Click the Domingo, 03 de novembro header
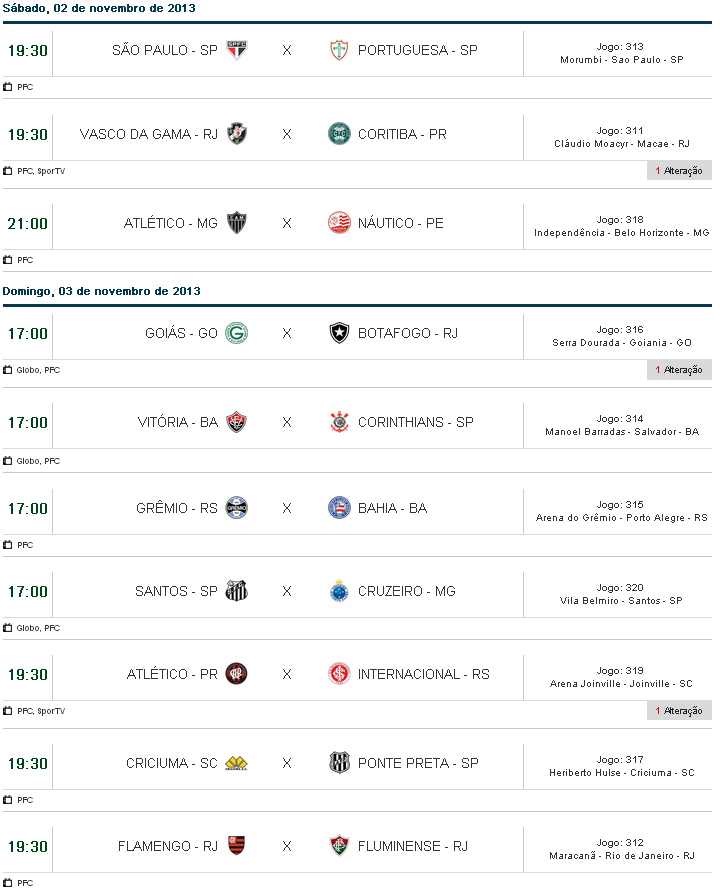 tap(101, 291)
